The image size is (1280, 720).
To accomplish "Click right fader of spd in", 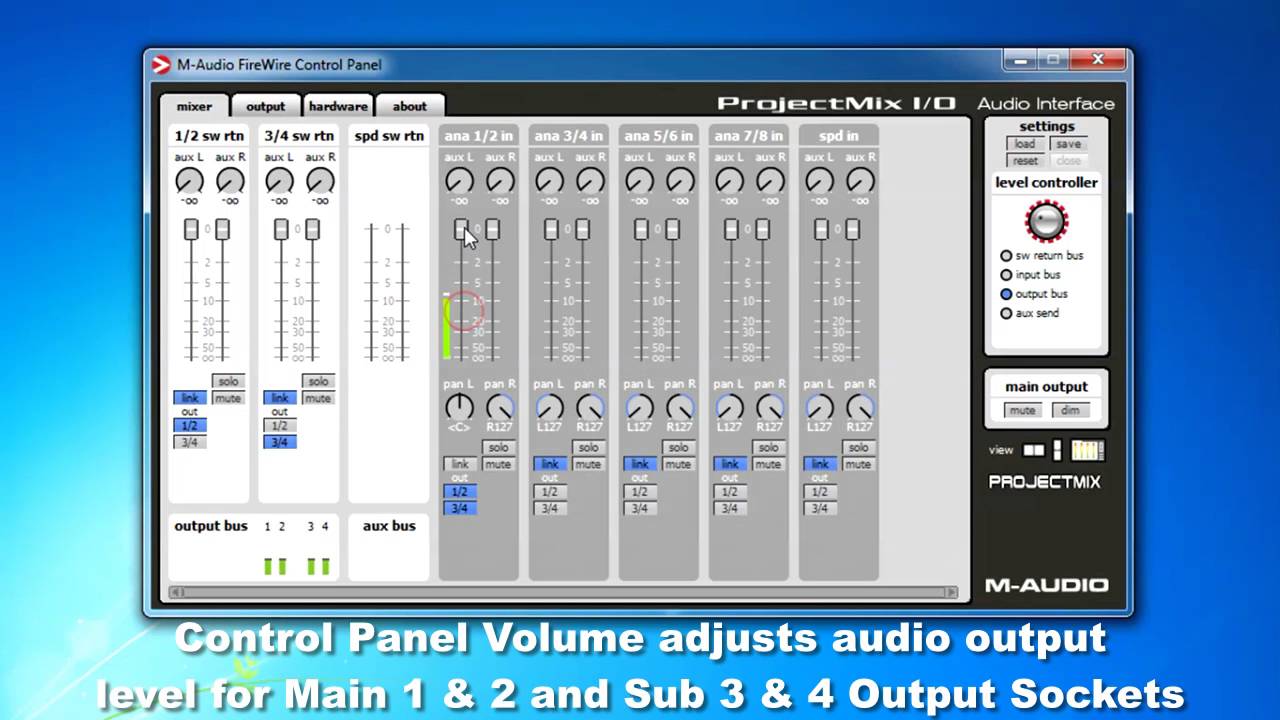I will [x=852, y=229].
